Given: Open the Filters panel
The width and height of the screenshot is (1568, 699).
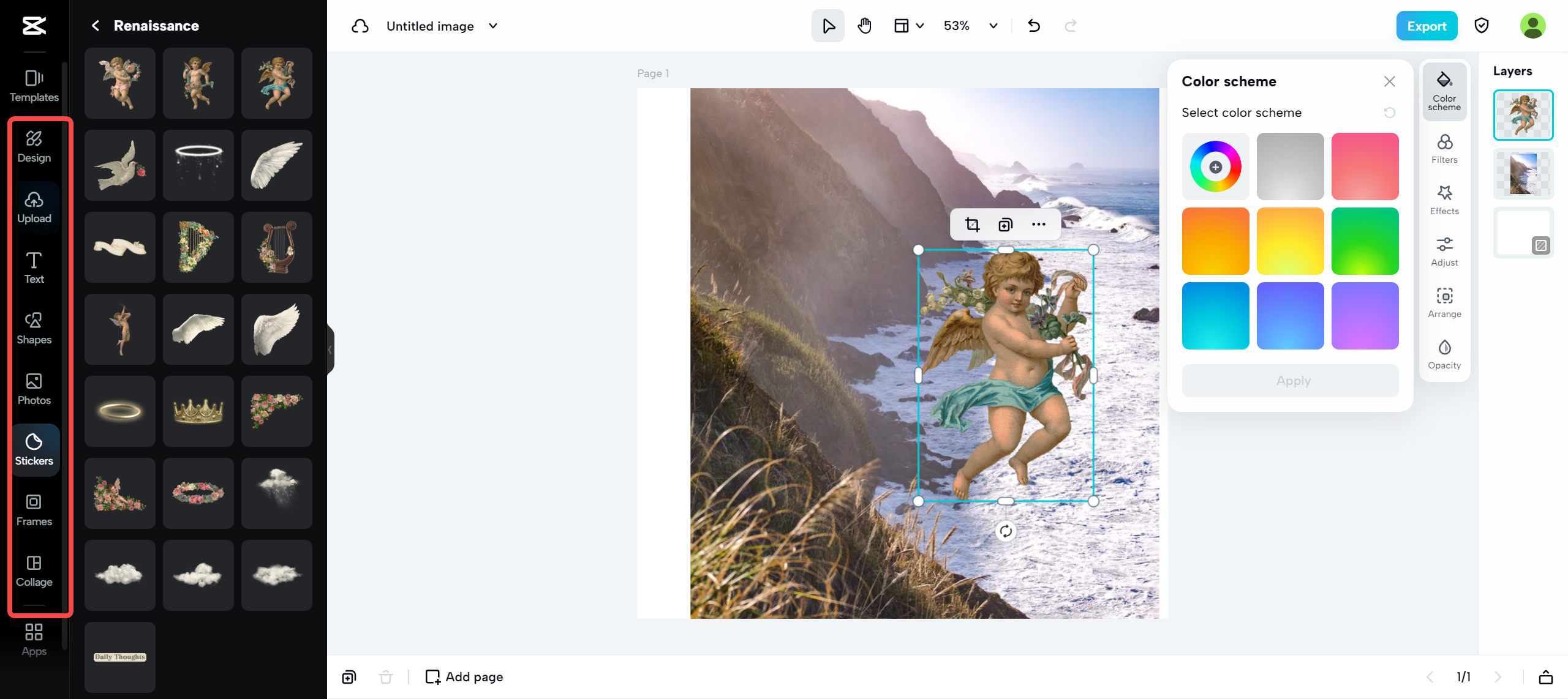Looking at the screenshot, I should [1444, 149].
